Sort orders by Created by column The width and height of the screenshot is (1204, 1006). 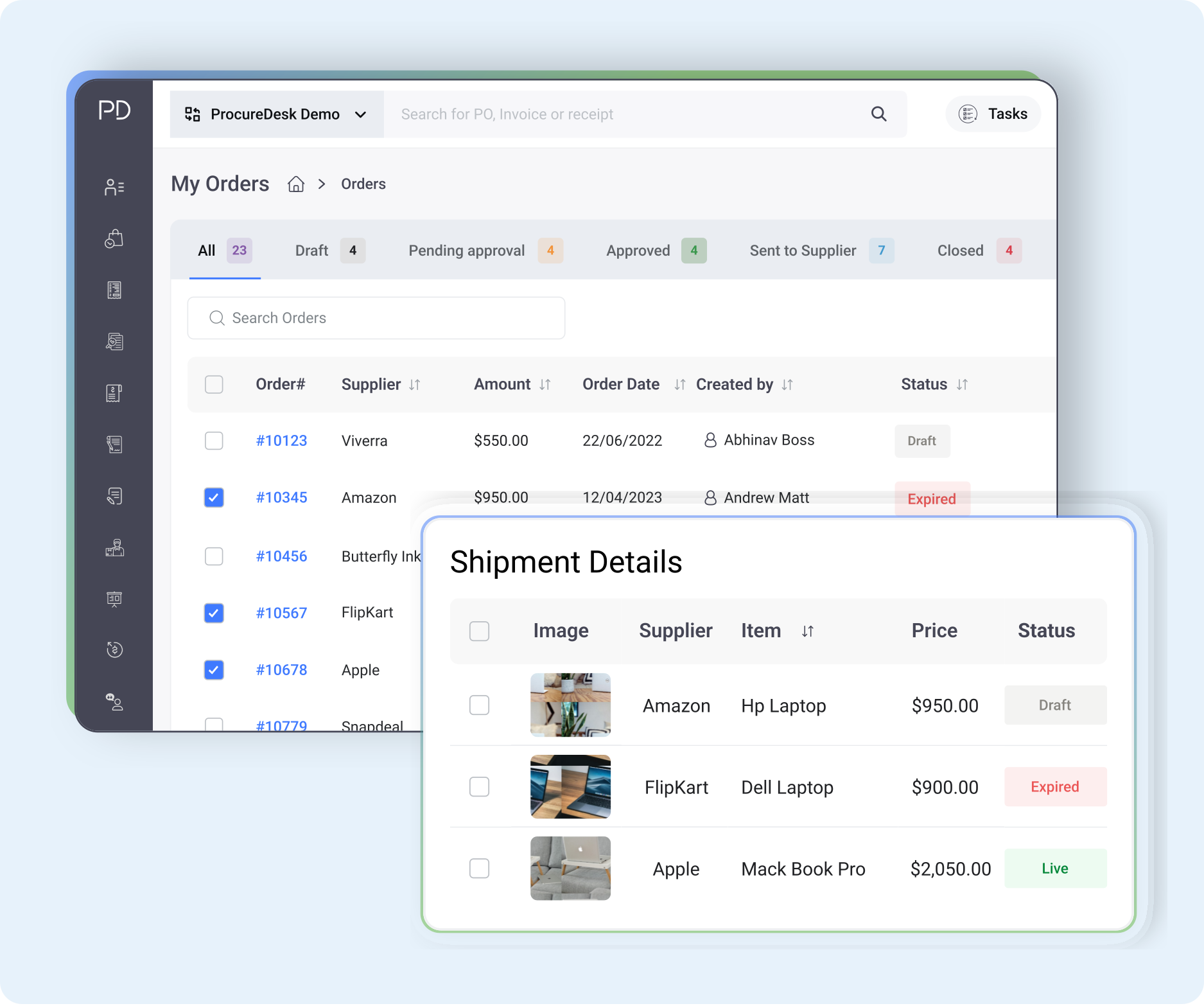(x=787, y=385)
